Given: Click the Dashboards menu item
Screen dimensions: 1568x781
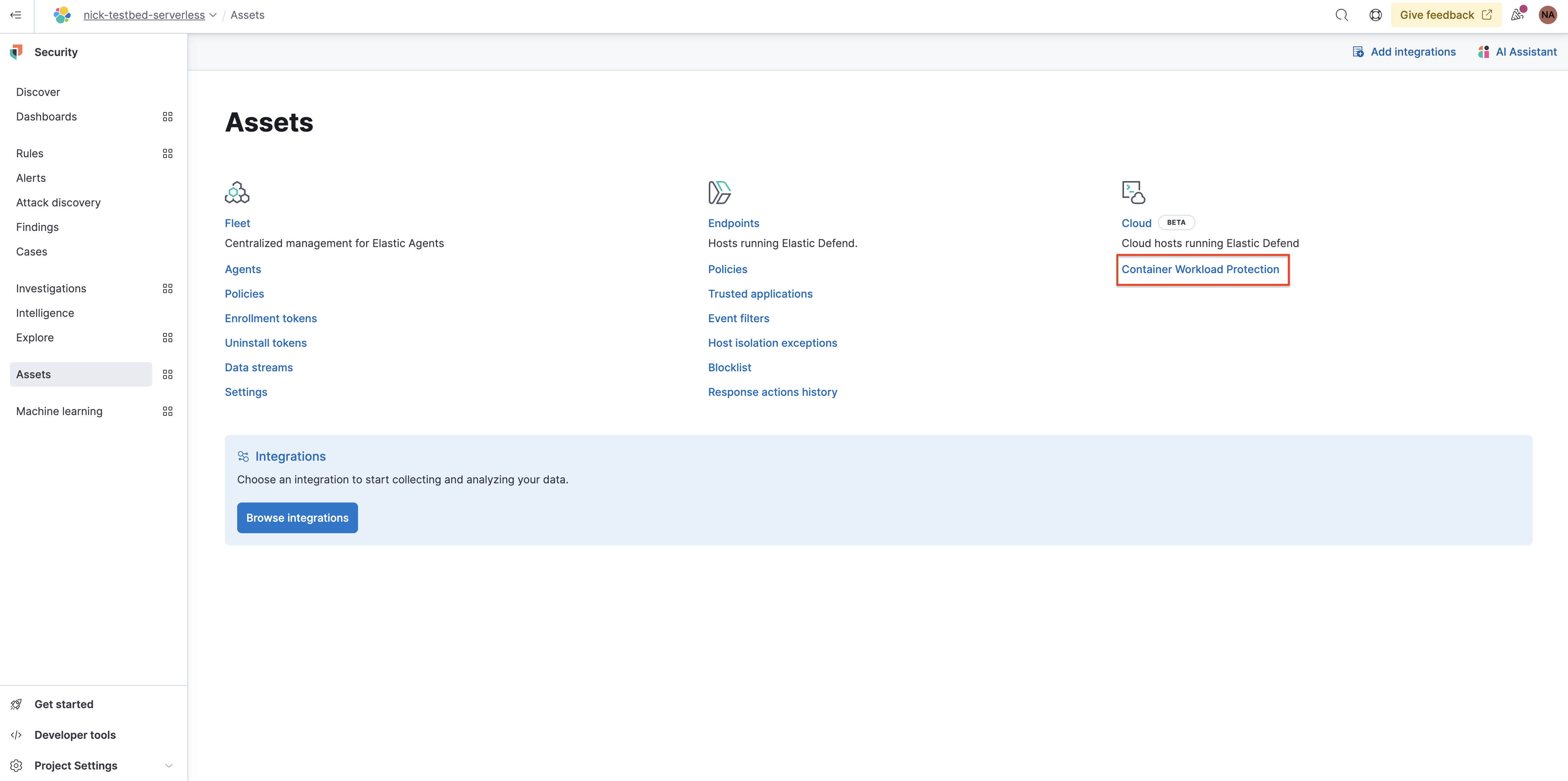Looking at the screenshot, I should pyautogui.click(x=46, y=116).
